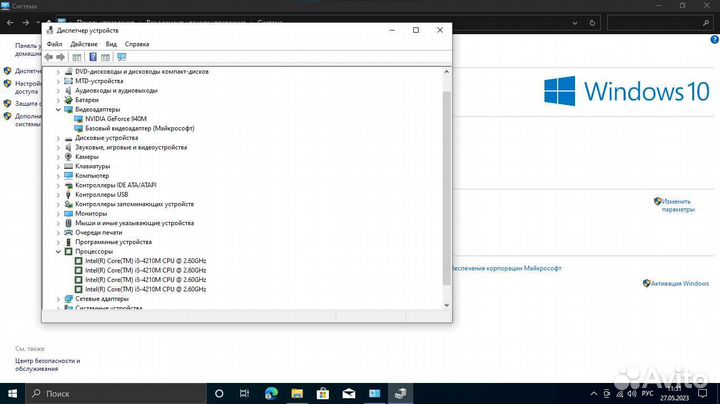Image resolution: width=720 pixels, height=404 pixels.
Task: Click the Батареи battery icon
Action: pyautogui.click(x=68, y=100)
